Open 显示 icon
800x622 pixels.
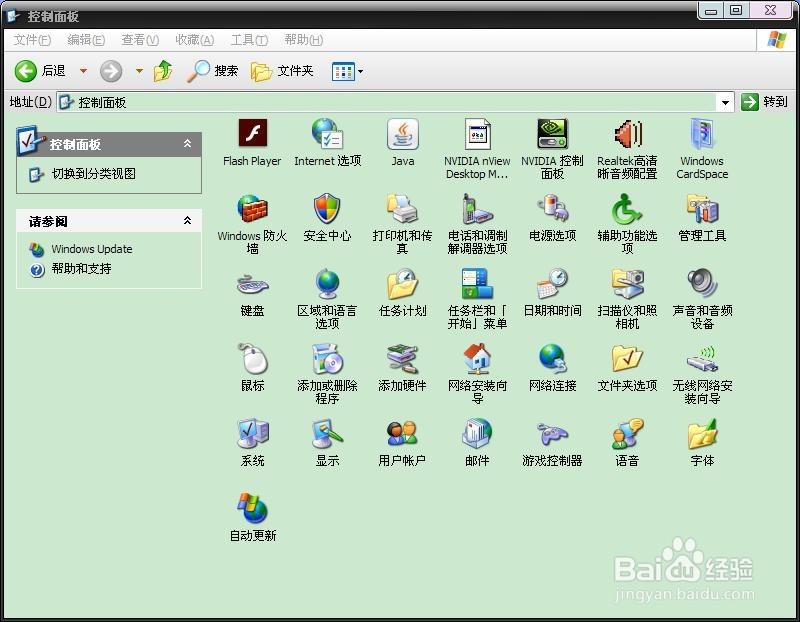coord(327,434)
